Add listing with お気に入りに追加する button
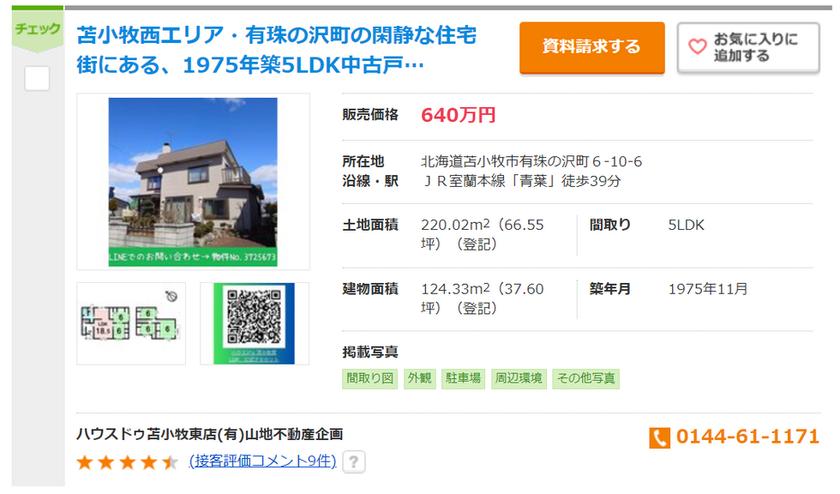This screenshot has height=494, width=840. coord(748,48)
